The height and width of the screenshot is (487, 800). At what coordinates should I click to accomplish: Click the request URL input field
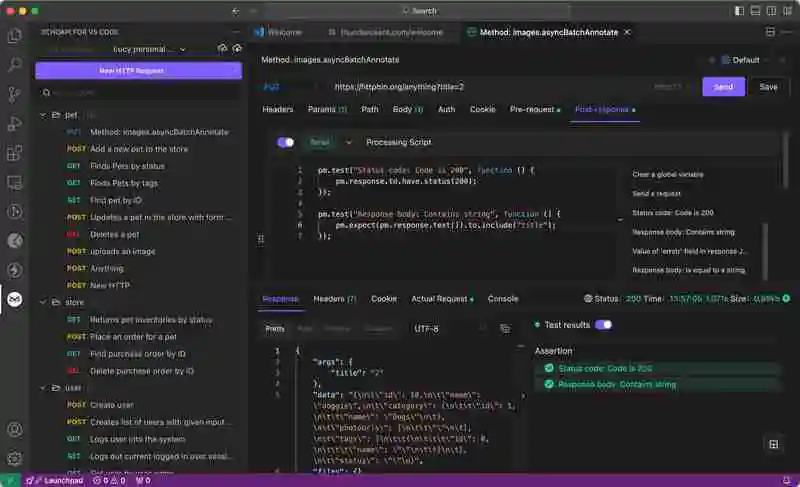click(x=487, y=87)
